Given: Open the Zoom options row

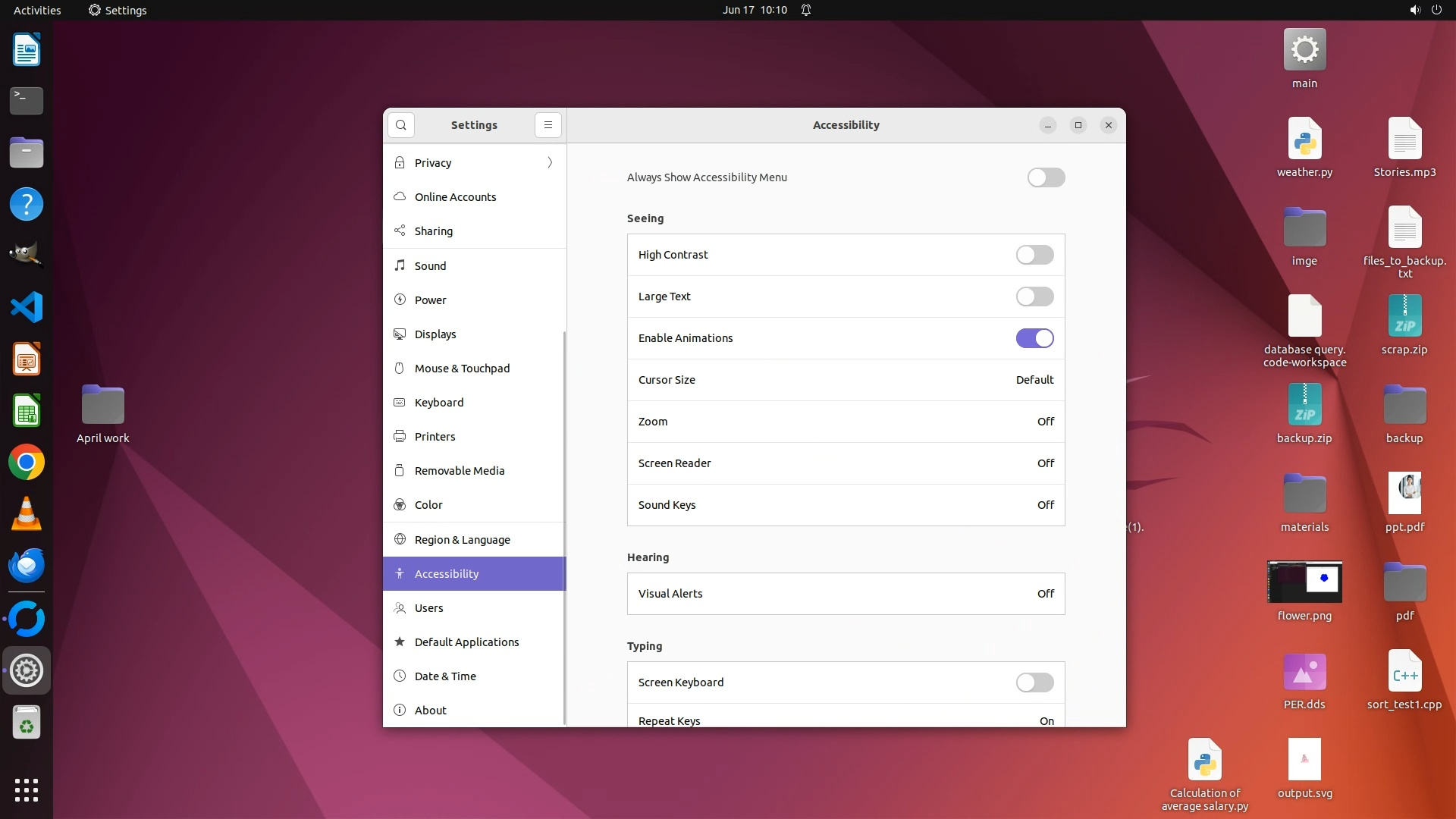Looking at the screenshot, I should pyautogui.click(x=846, y=422).
